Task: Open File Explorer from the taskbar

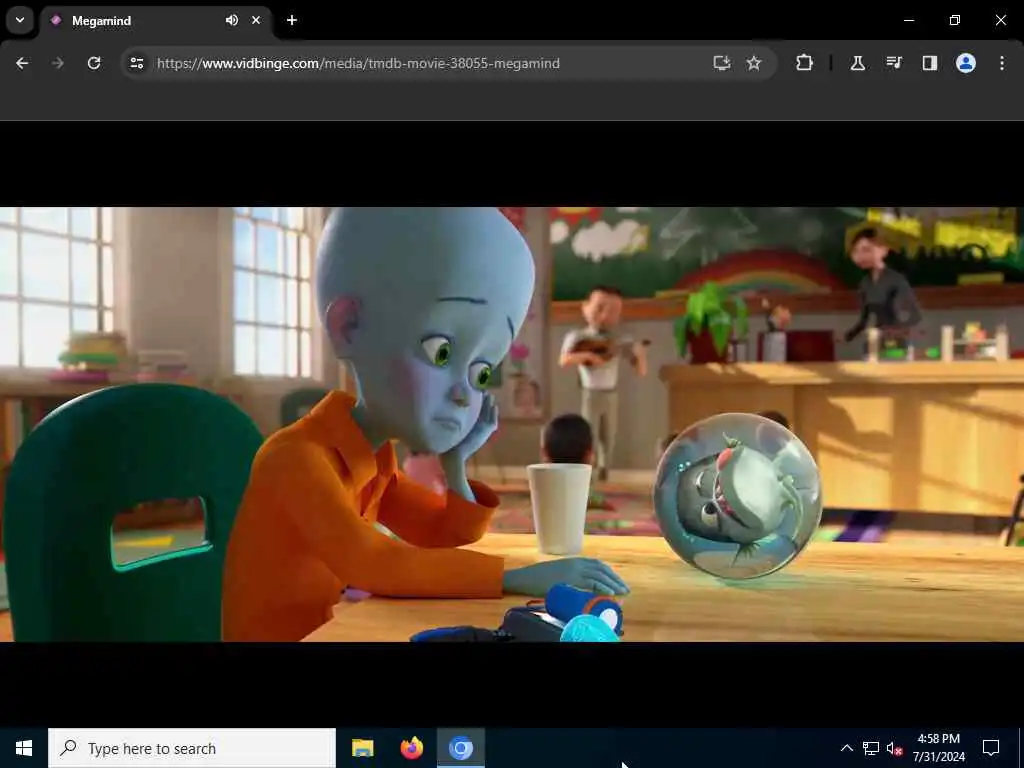Action: pyautogui.click(x=362, y=748)
